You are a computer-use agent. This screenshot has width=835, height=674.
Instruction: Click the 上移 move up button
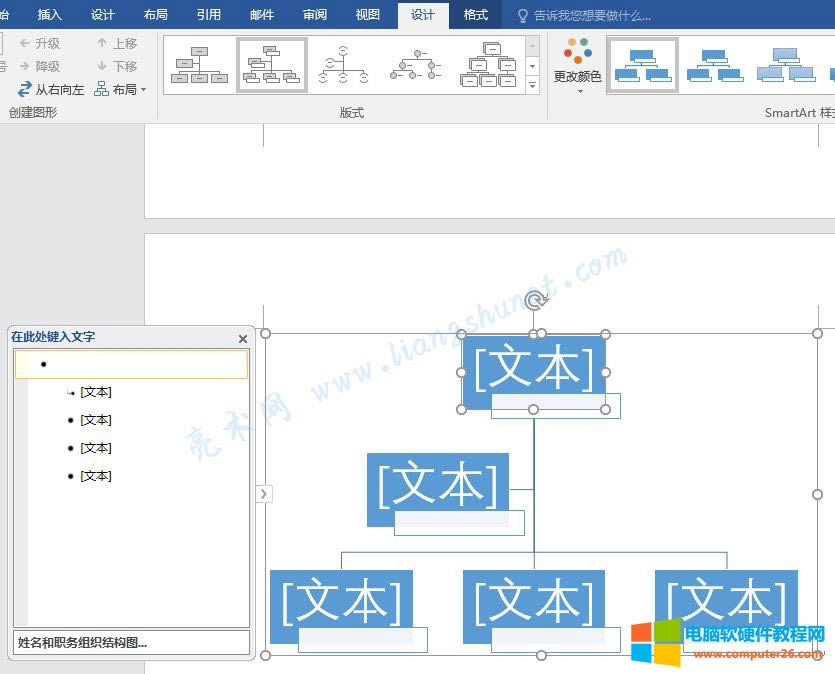click(117, 43)
